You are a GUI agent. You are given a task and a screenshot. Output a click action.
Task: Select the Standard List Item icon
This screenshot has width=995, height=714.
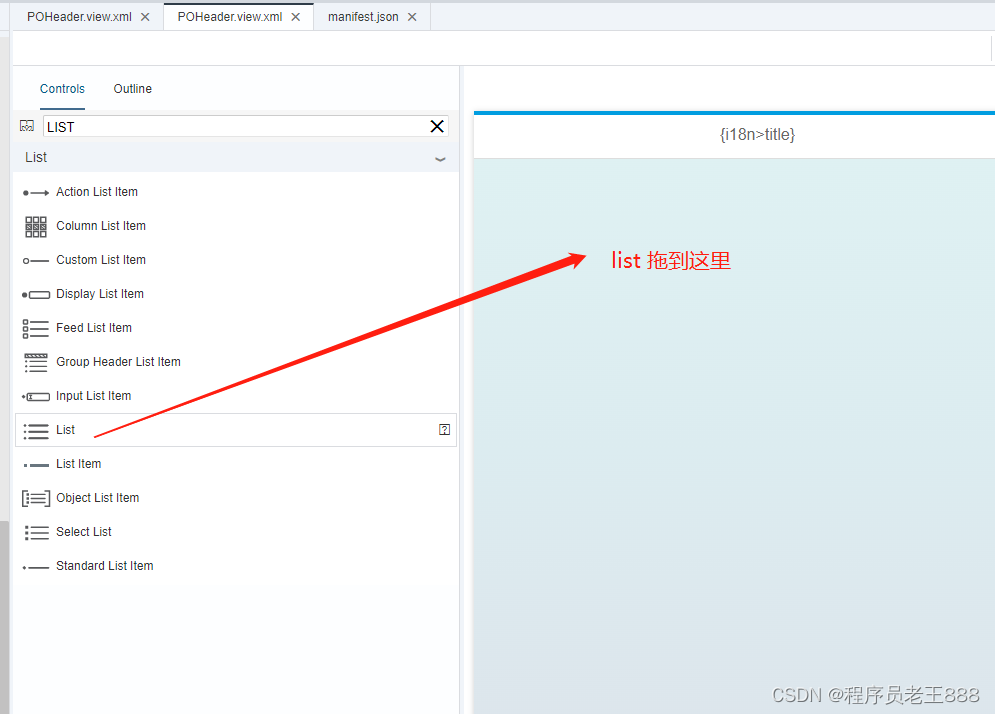click(x=36, y=567)
